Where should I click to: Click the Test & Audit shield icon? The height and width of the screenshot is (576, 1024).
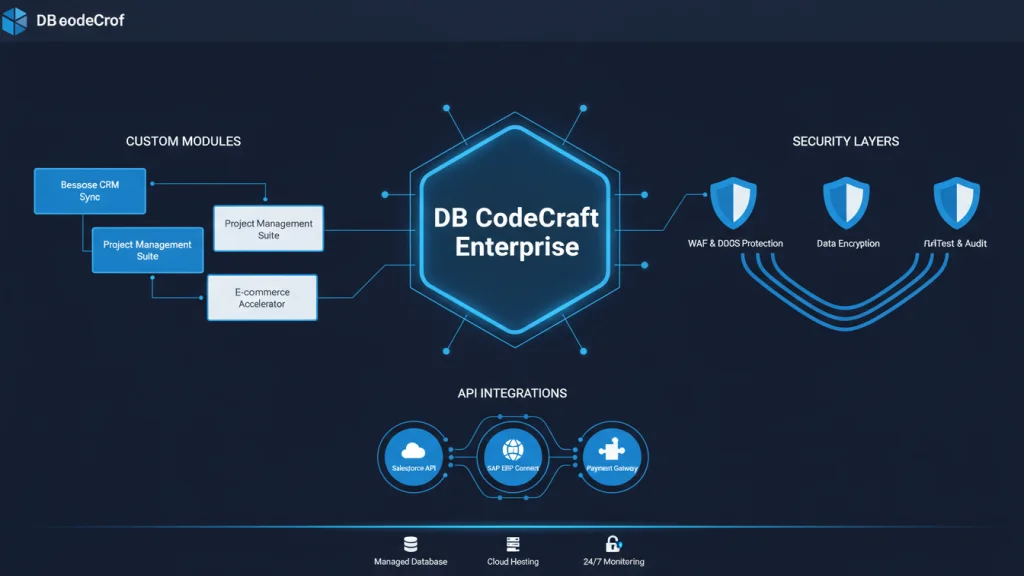tap(957, 202)
